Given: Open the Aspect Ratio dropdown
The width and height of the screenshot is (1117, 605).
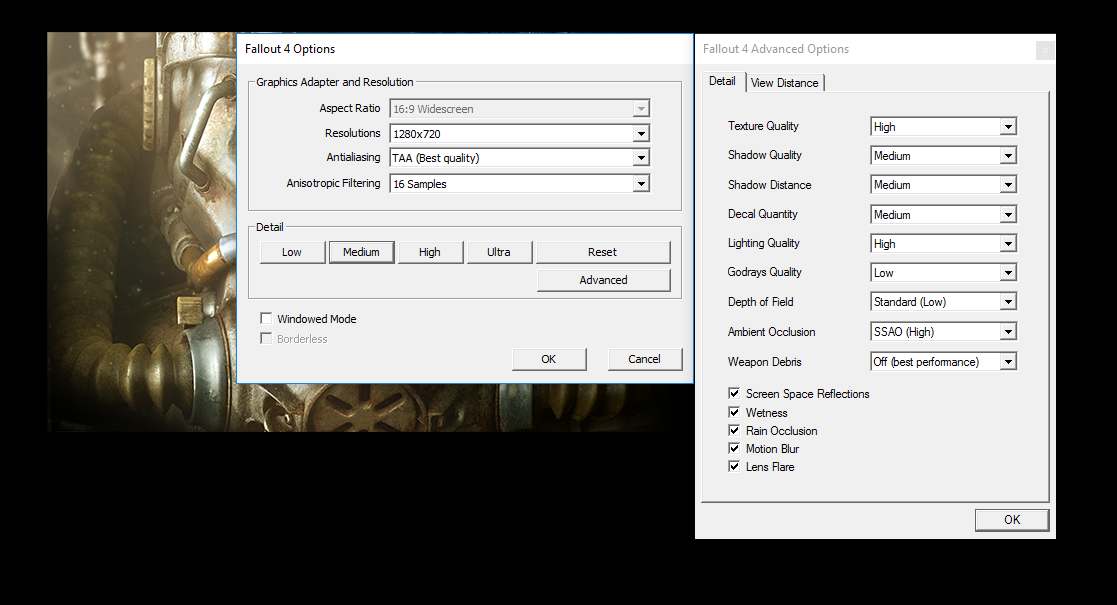Looking at the screenshot, I should click(519, 109).
